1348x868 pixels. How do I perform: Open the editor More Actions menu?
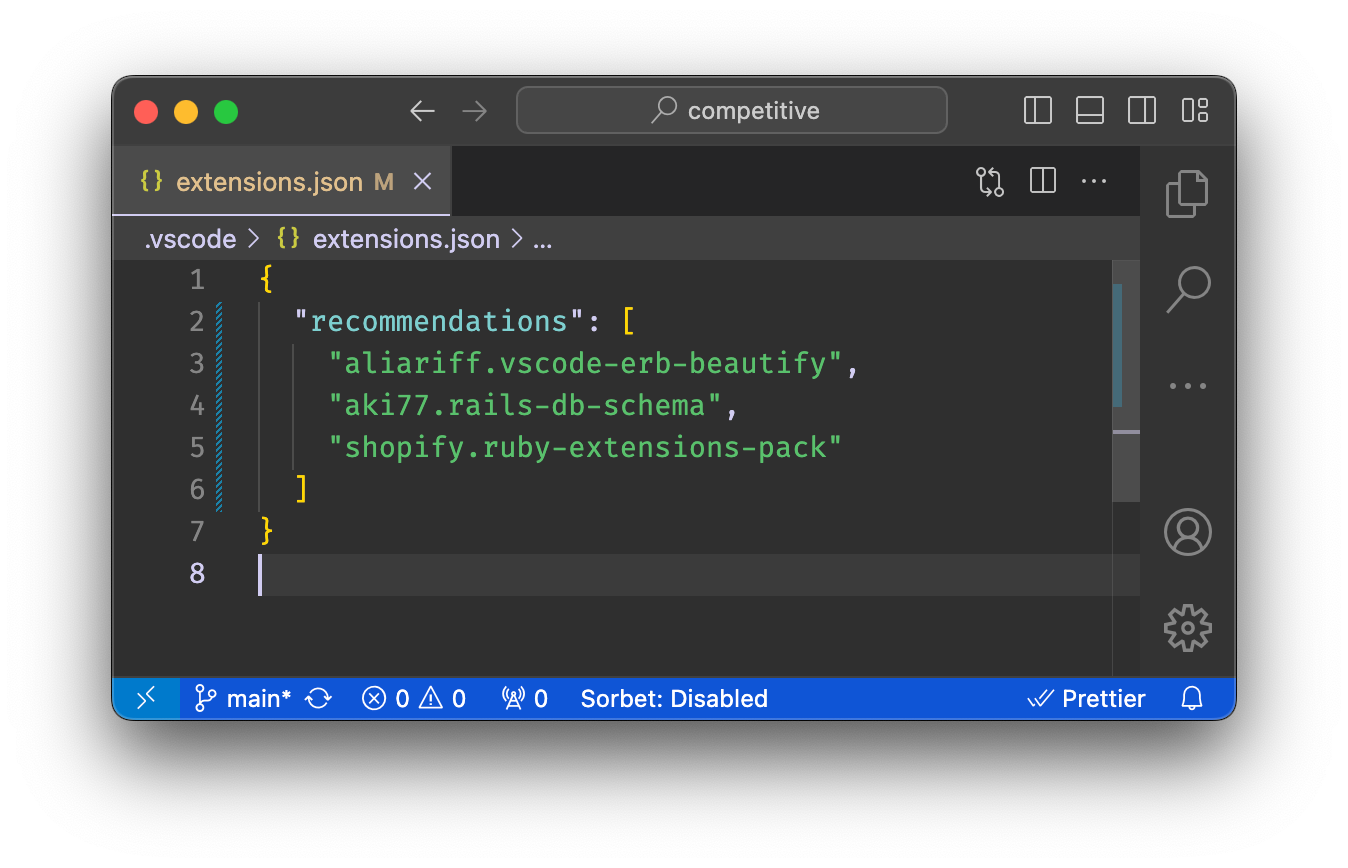click(x=1093, y=181)
